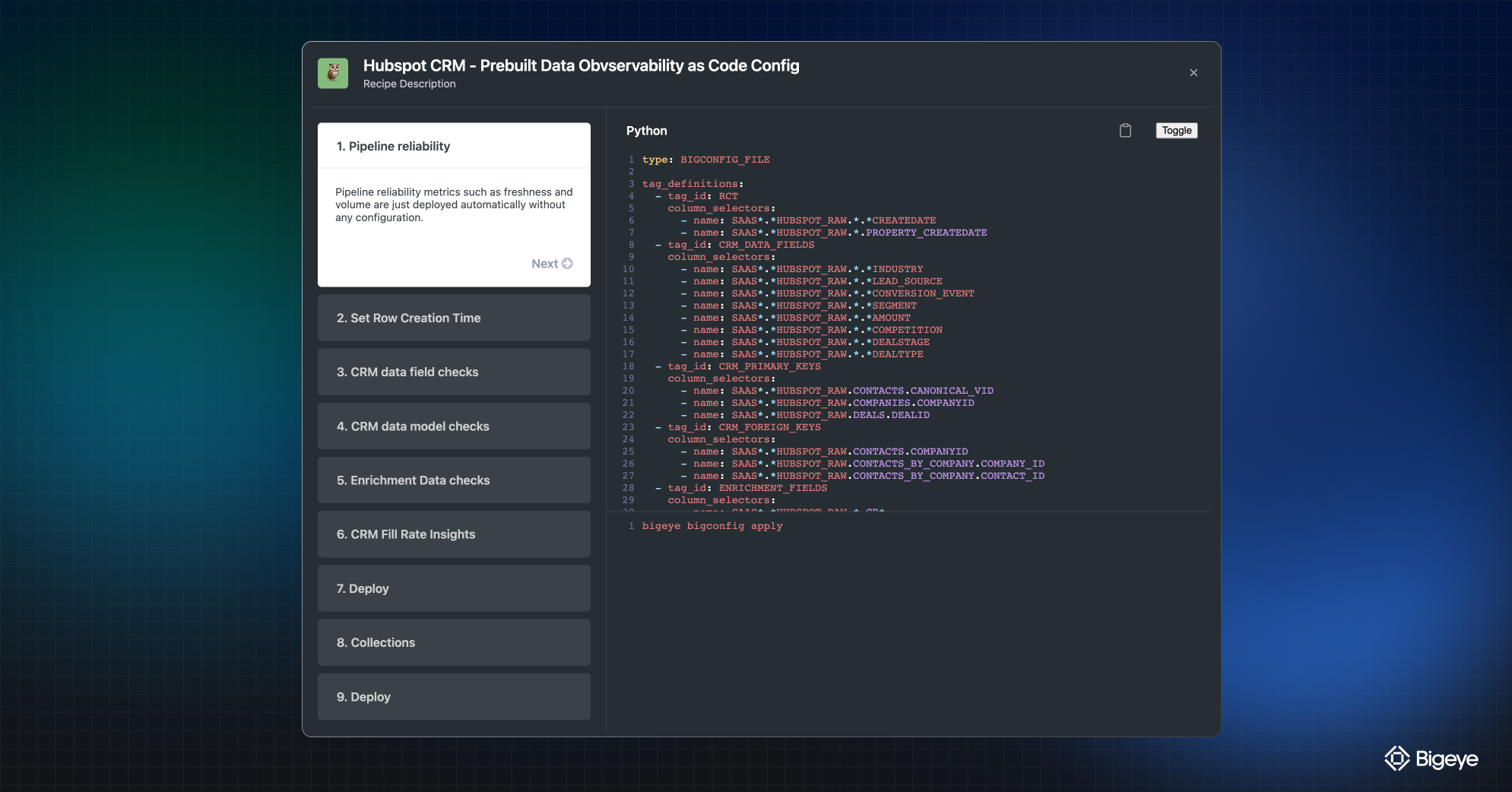Click the DEALS.DEALID line
Screen dimensions: 1512x792
805,415
